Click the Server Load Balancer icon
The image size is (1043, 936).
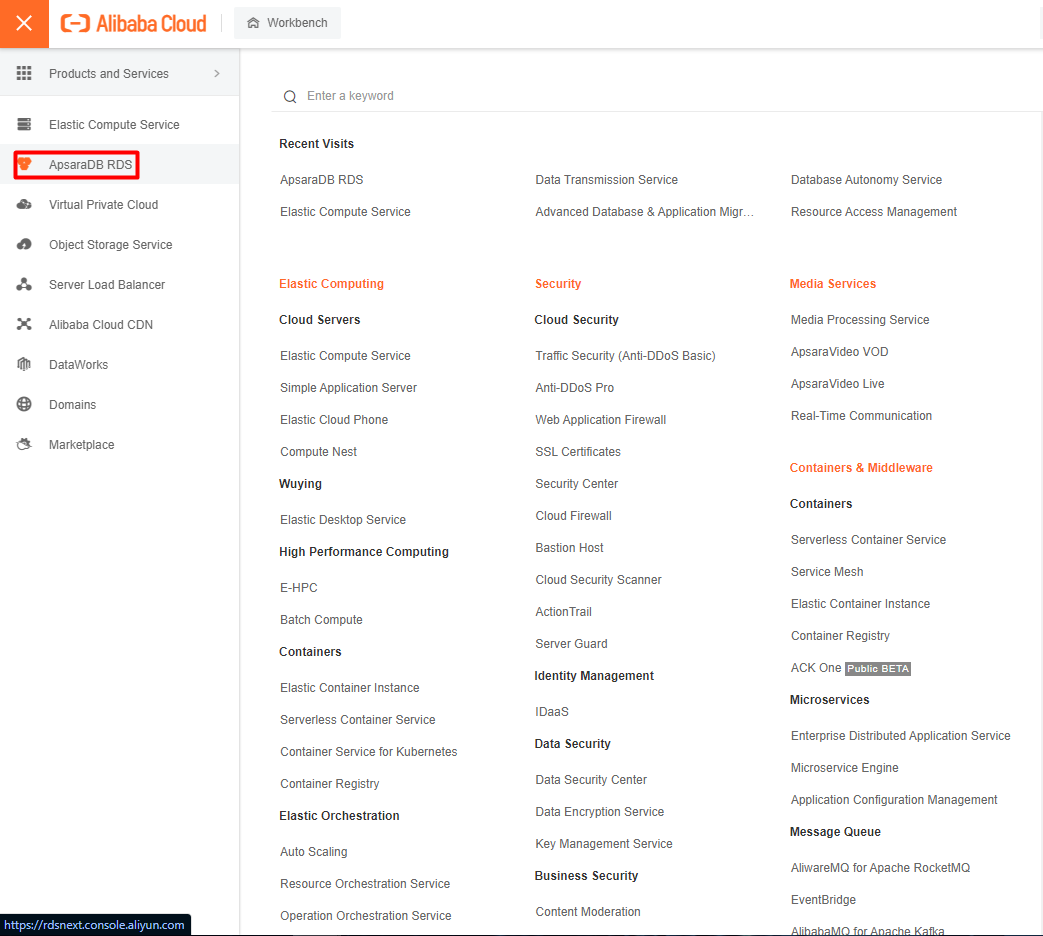(25, 285)
